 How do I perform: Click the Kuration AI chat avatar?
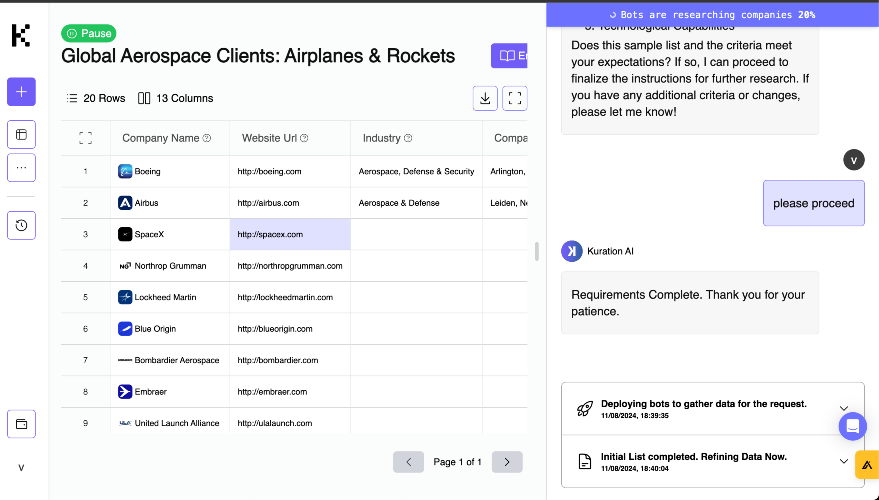tap(572, 251)
